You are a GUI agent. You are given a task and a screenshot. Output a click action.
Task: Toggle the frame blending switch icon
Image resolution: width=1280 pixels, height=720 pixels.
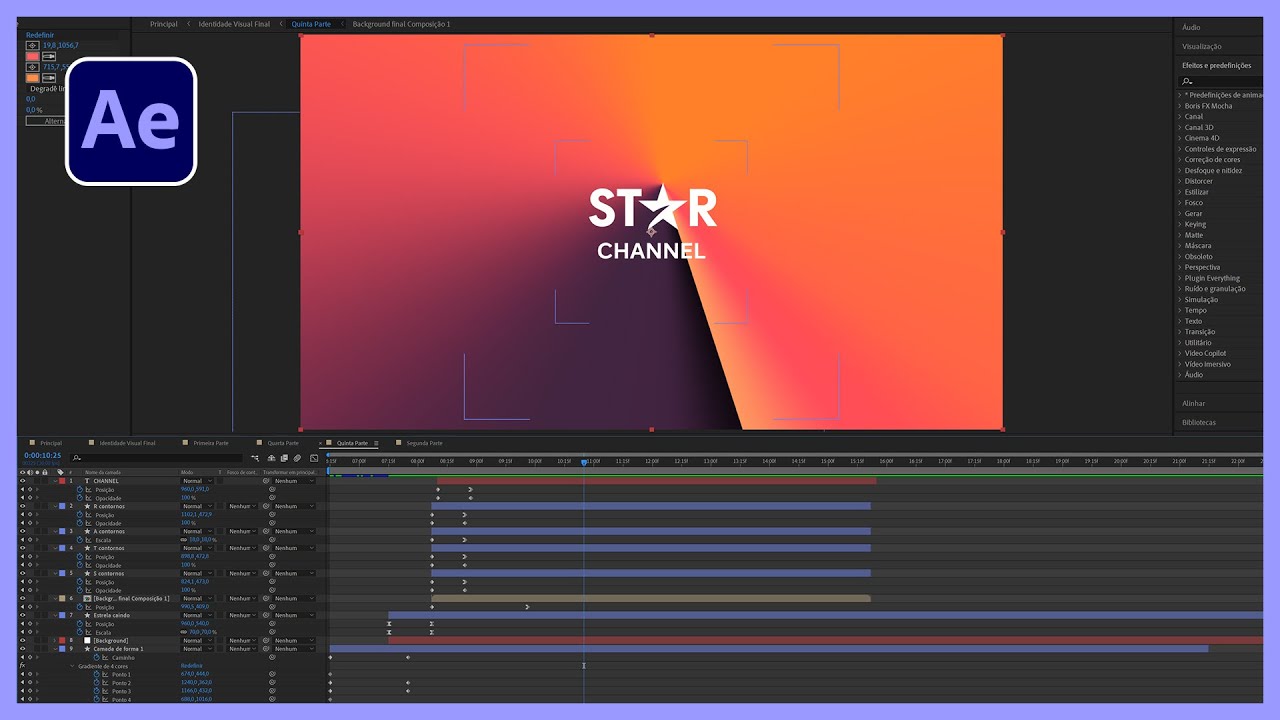pyautogui.click(x=284, y=458)
